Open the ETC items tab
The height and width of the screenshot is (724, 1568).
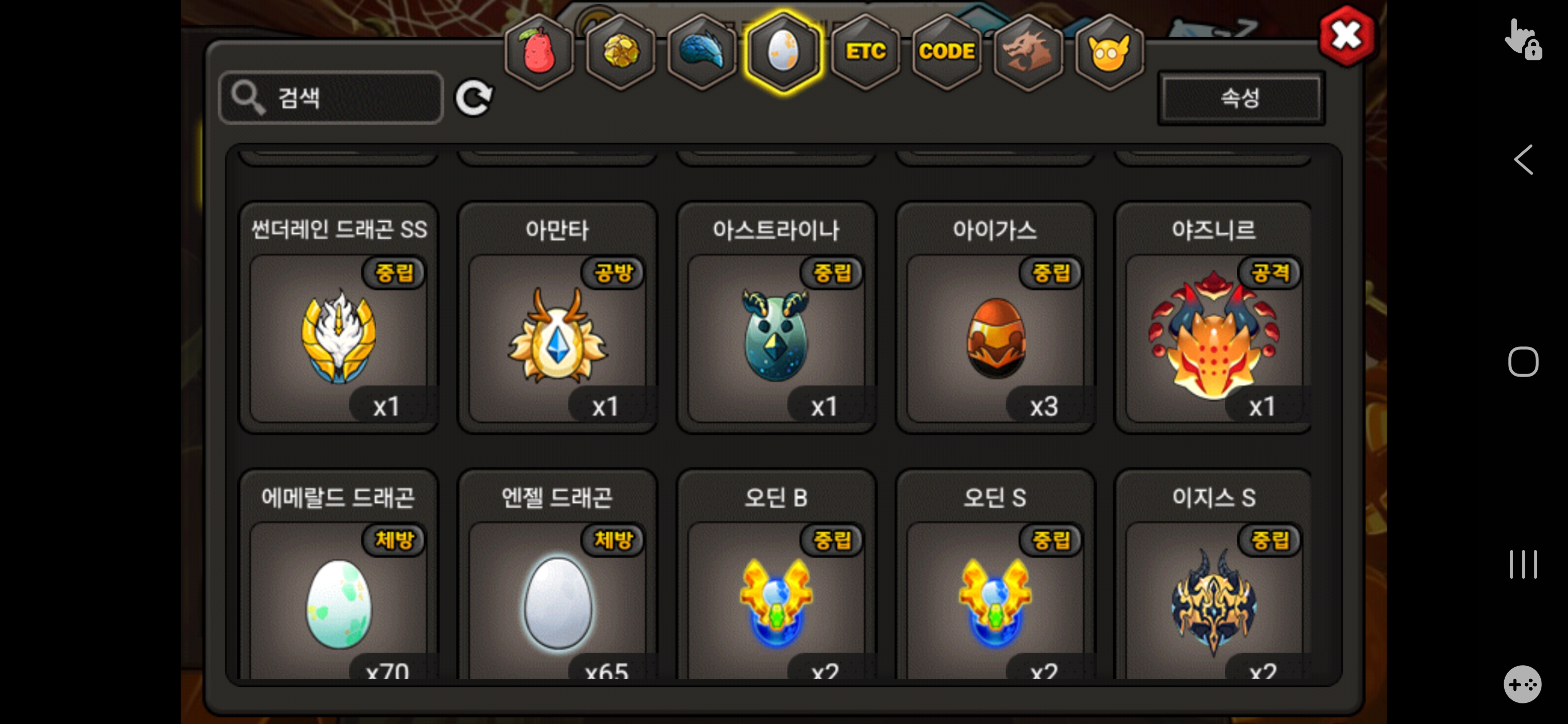[x=865, y=52]
